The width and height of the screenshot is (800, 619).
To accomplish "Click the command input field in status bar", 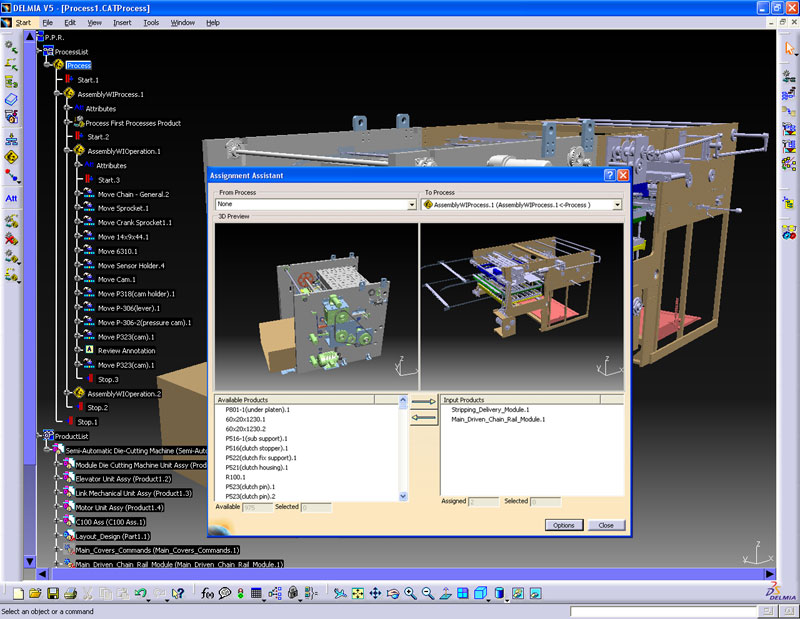I will point(663,611).
